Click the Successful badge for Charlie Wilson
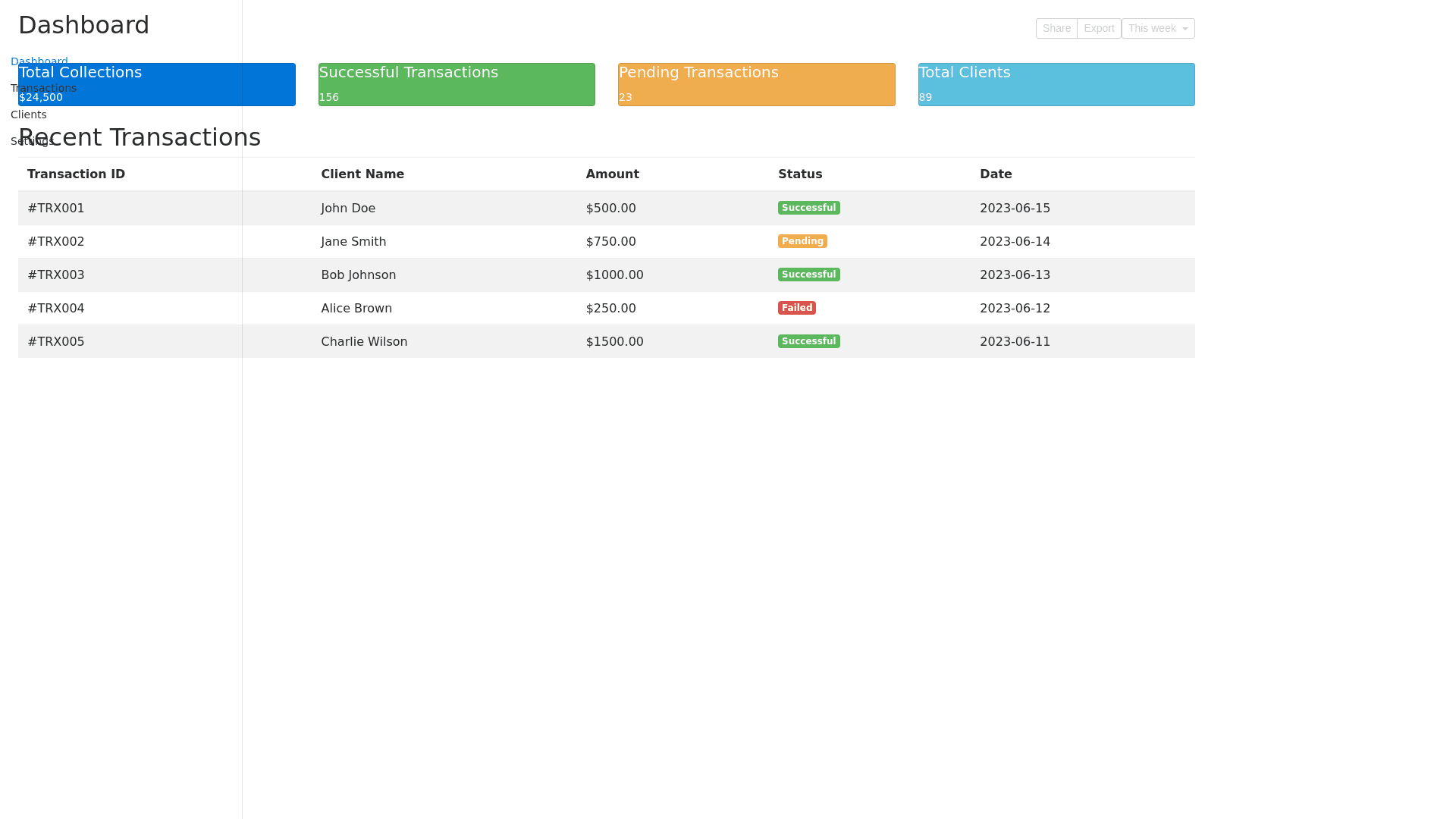 808,341
